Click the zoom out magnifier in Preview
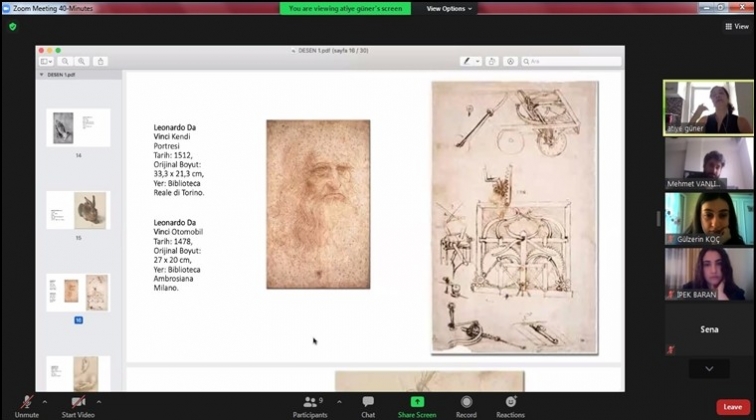 click(x=66, y=61)
